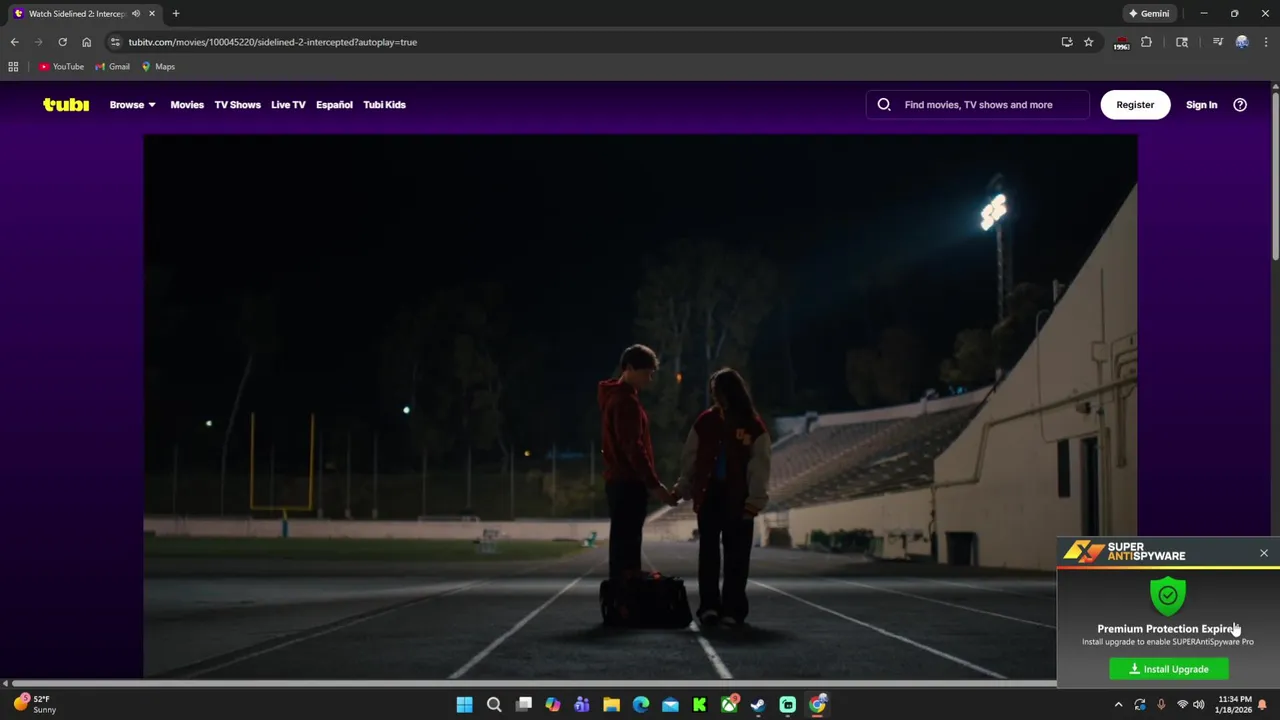Open the Movies menu item
This screenshot has width=1280, height=720.
(187, 104)
